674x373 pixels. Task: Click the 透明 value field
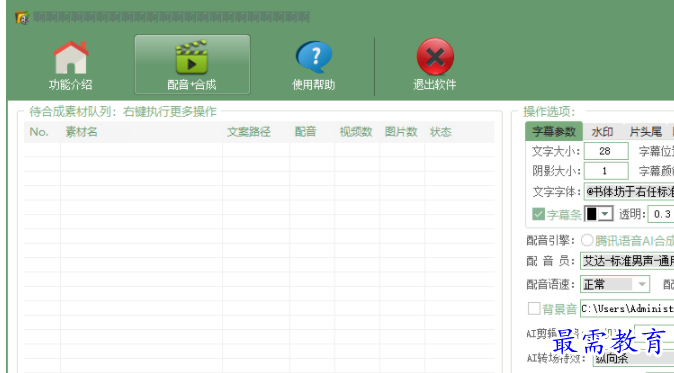[662, 214]
